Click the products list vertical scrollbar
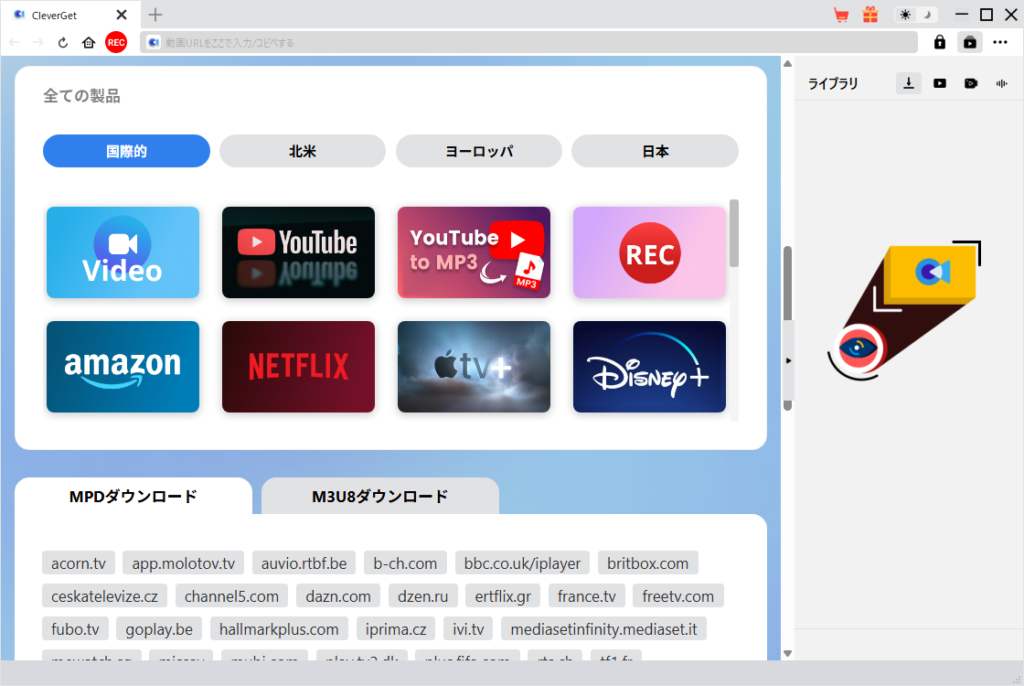This screenshot has height=686, width=1024. [734, 233]
